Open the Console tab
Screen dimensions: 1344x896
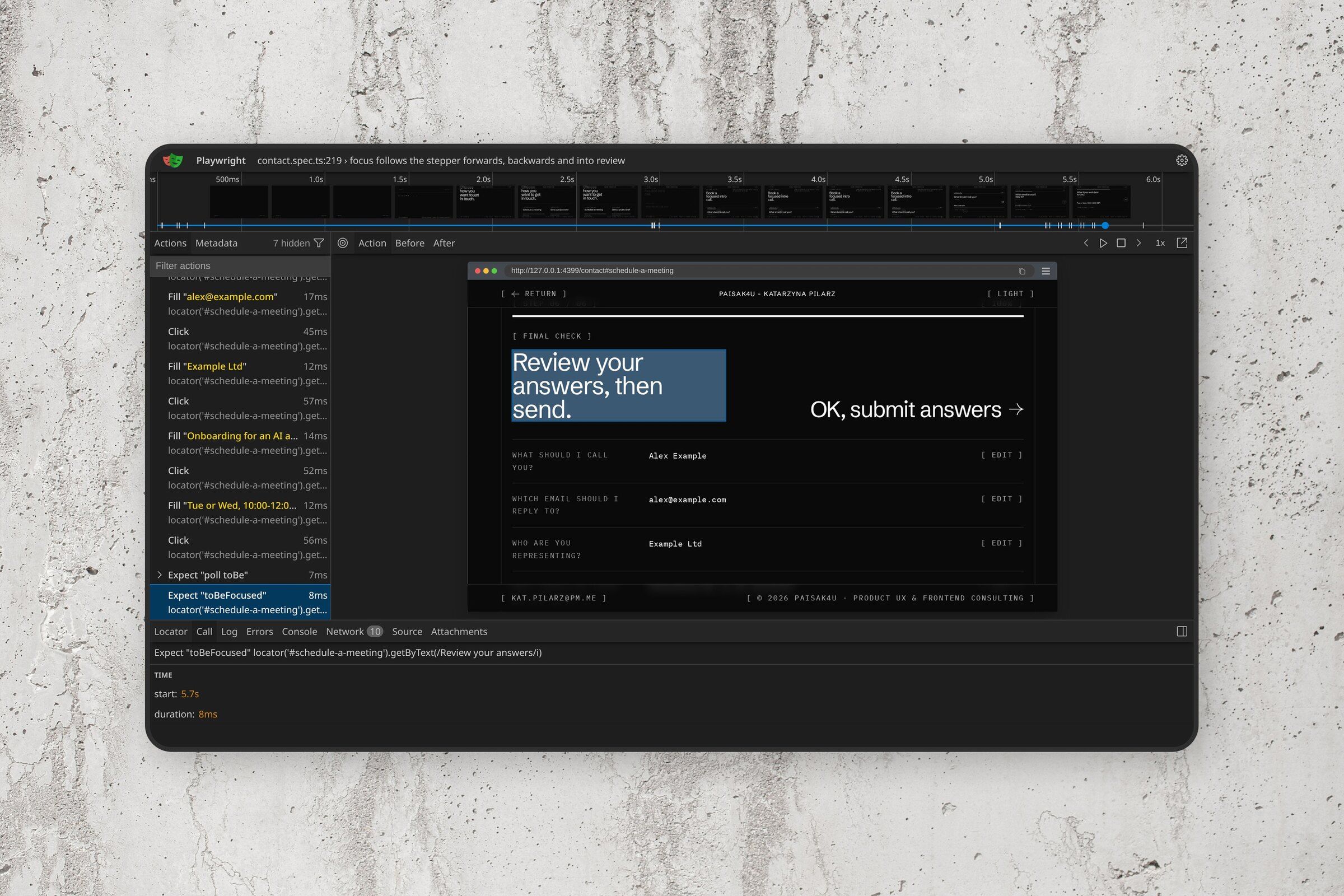point(300,632)
